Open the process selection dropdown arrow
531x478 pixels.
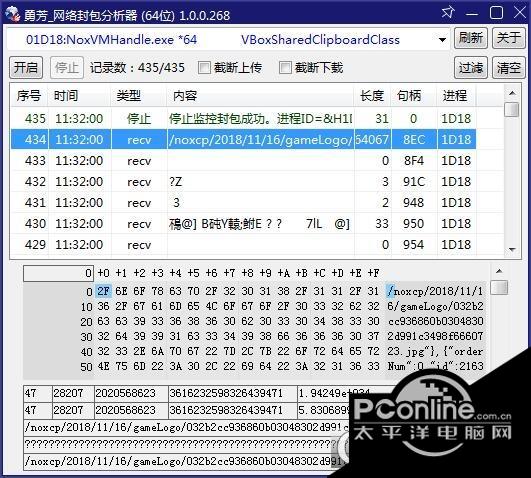pos(442,40)
